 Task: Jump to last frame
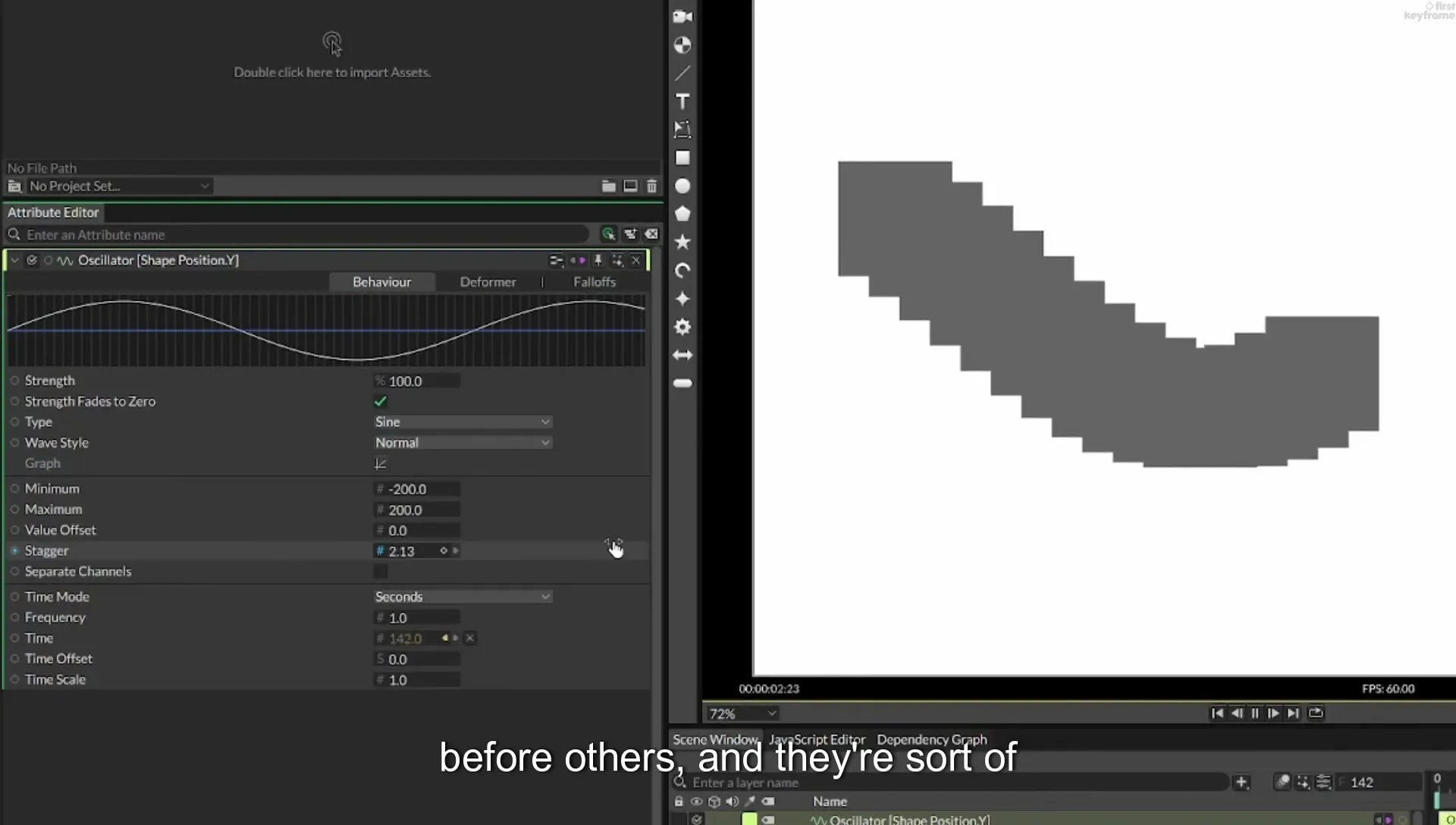point(1294,714)
